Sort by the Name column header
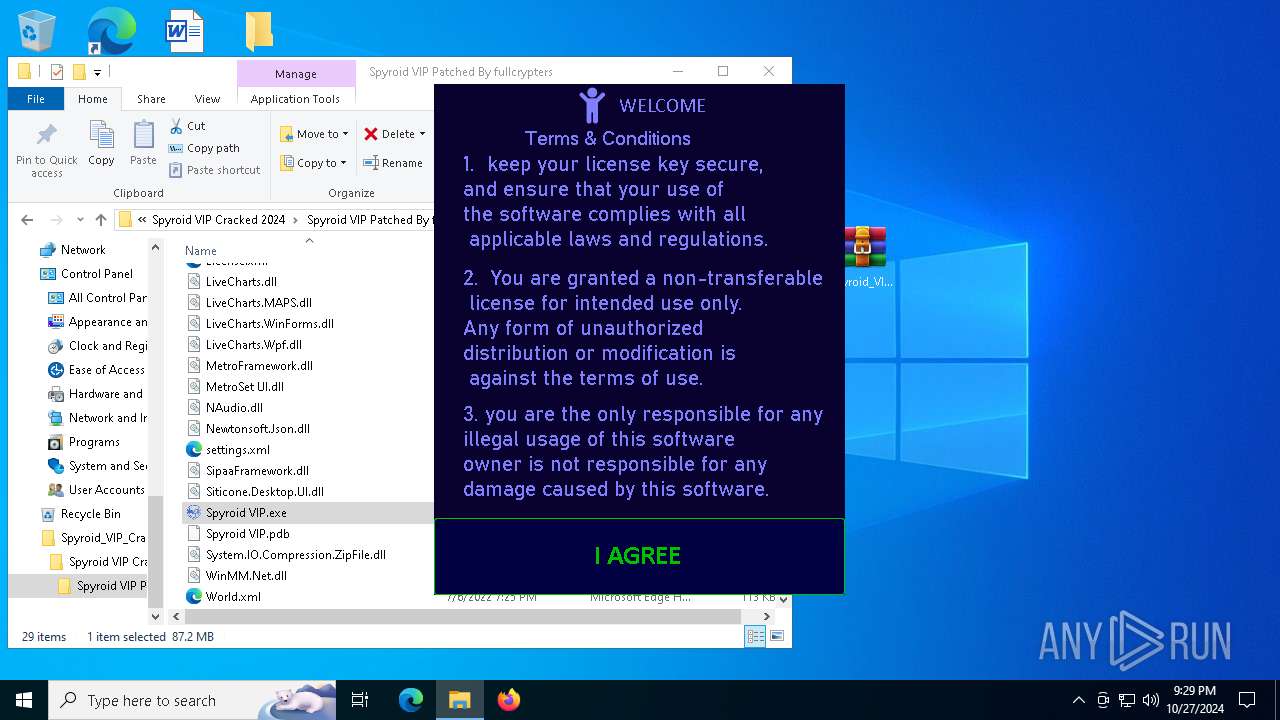The height and width of the screenshot is (720, 1280). 201,251
